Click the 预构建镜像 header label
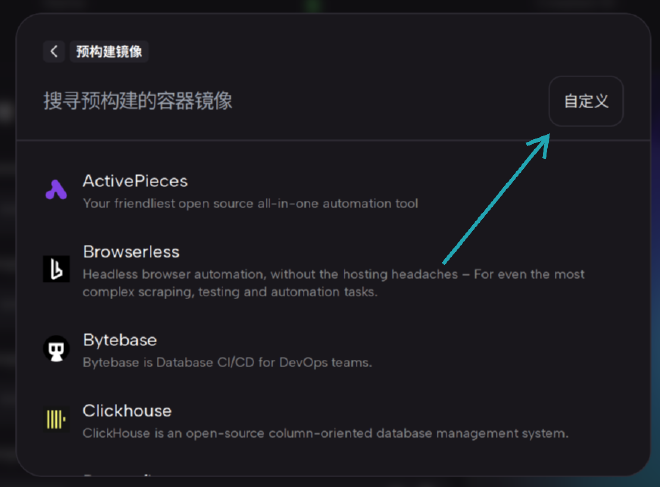 click(112, 52)
